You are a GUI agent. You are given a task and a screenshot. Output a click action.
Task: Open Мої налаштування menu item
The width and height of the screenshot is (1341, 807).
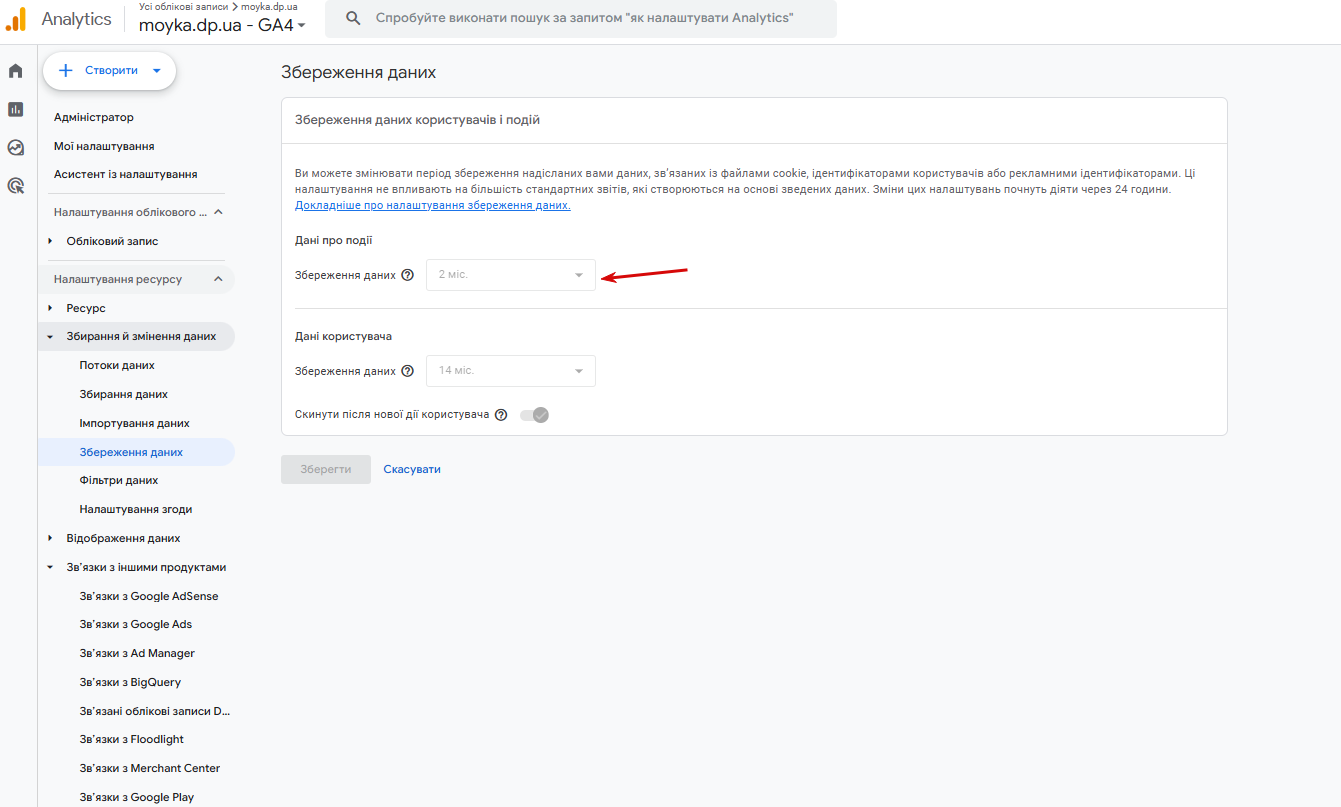click(104, 146)
